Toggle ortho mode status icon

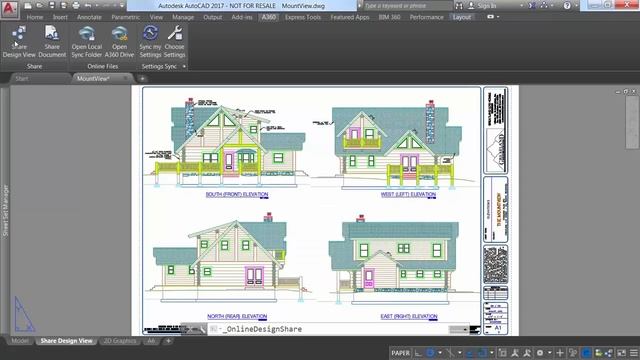[418, 353]
